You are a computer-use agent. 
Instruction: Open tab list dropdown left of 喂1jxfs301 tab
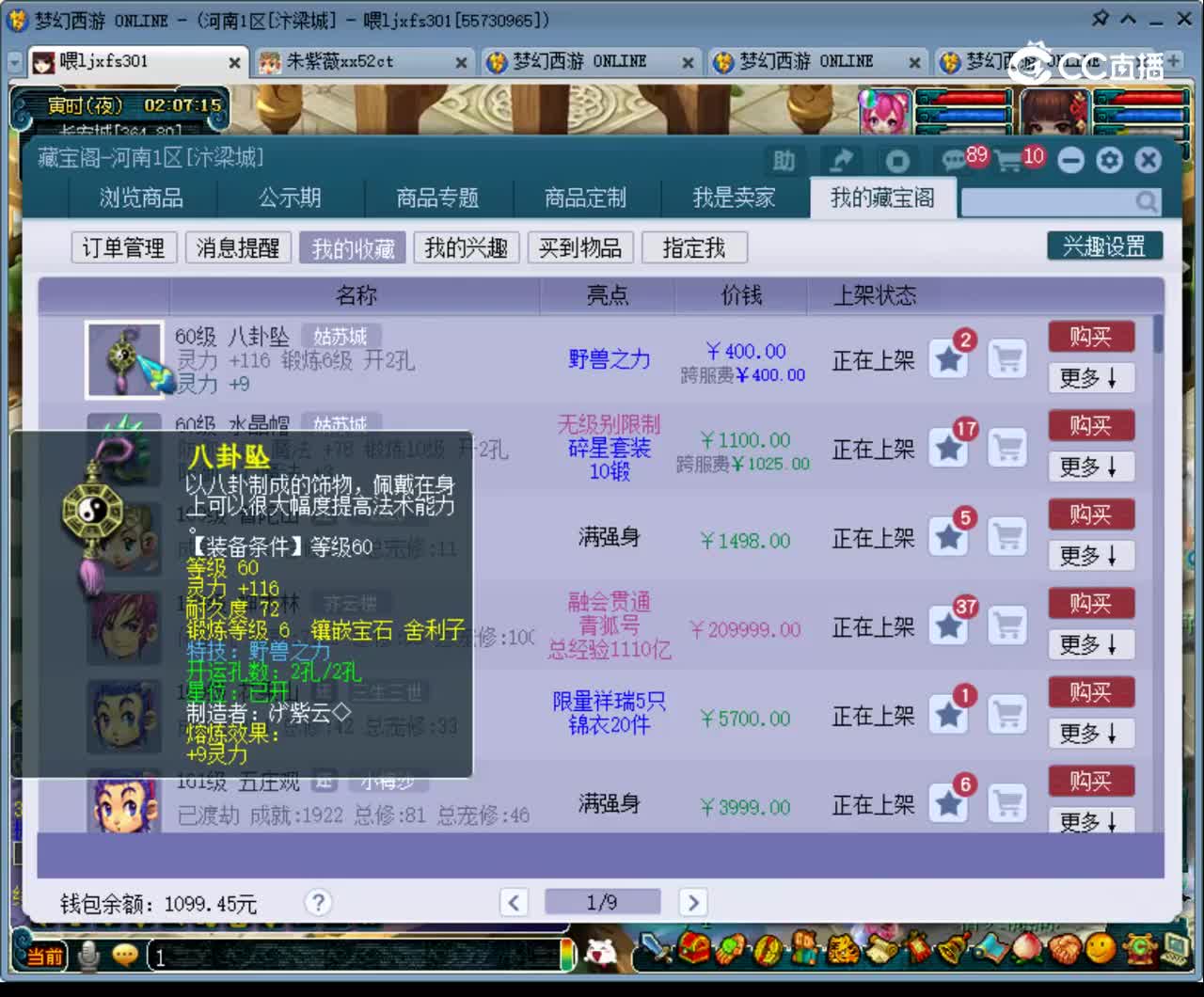(15, 62)
